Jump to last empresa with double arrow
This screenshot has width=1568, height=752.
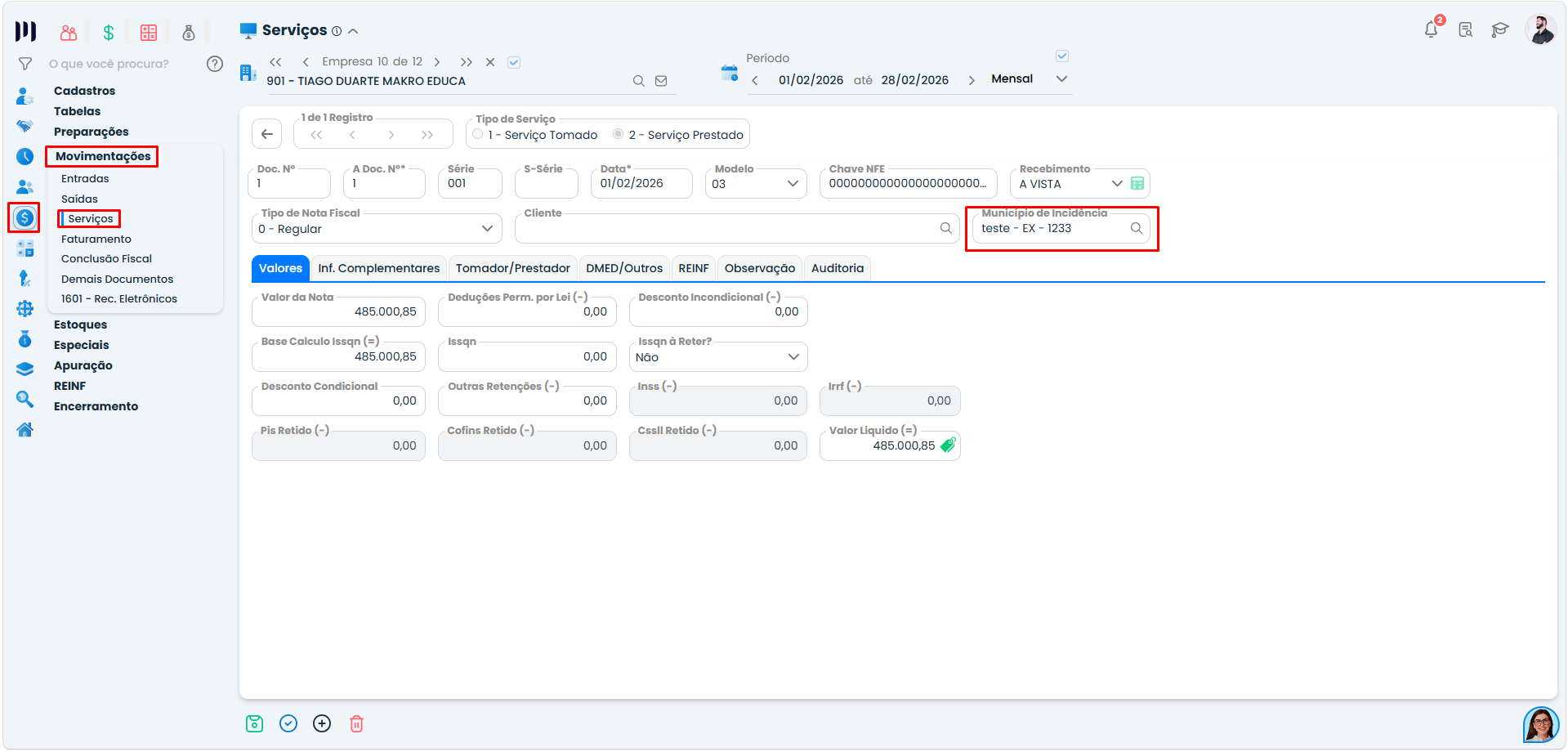pyautogui.click(x=466, y=62)
